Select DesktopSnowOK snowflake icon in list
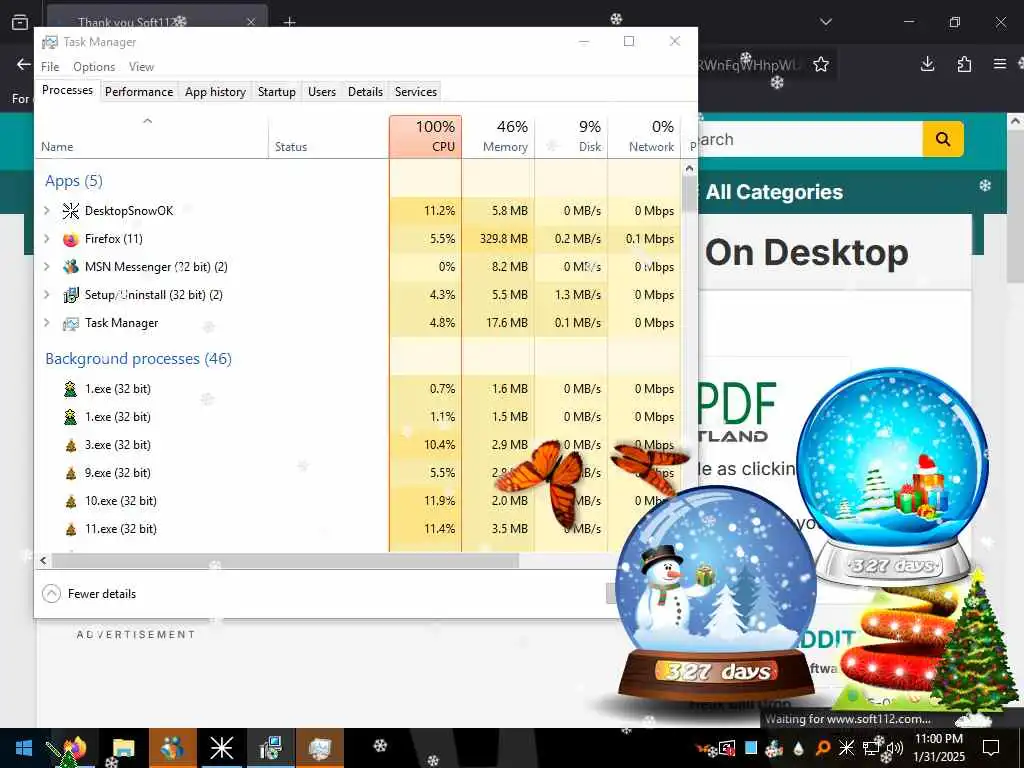This screenshot has height=768, width=1024. point(71,210)
